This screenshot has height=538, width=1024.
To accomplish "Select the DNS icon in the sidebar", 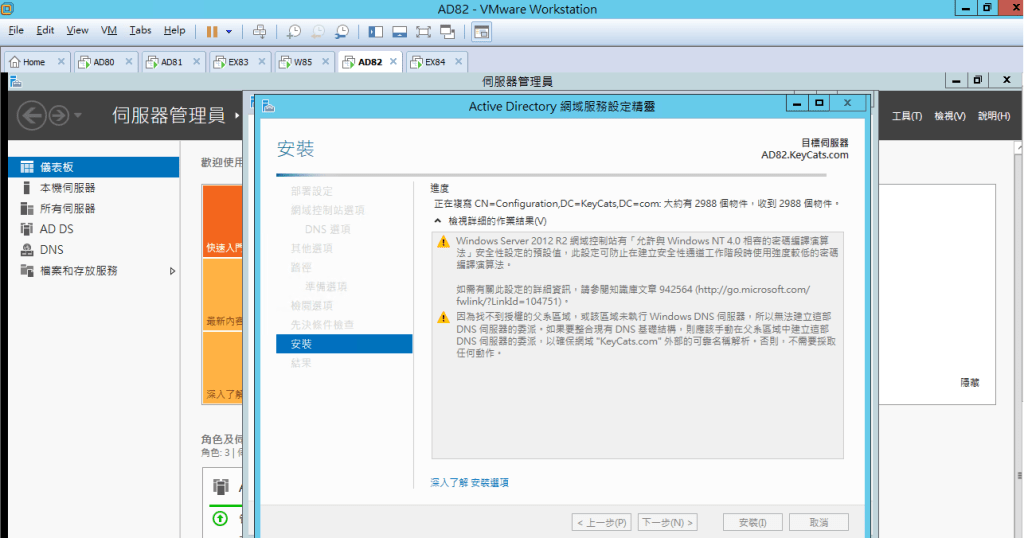I will coord(26,250).
